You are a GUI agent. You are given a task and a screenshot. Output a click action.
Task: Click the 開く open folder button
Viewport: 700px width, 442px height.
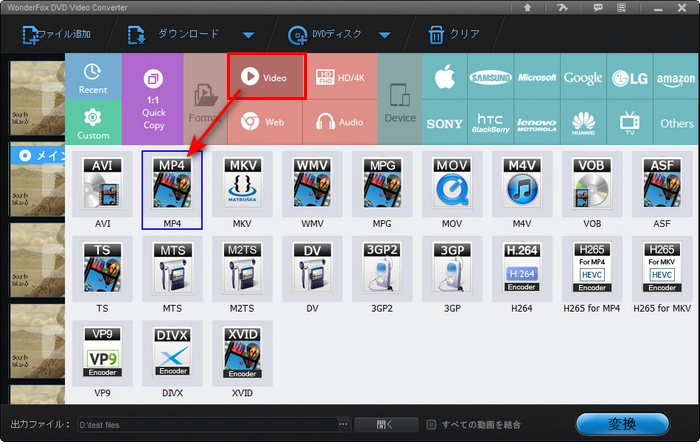(385, 425)
